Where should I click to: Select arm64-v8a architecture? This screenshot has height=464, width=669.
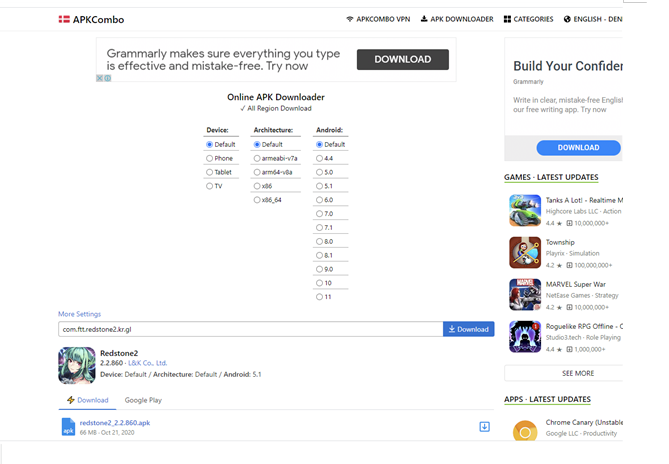(257, 172)
